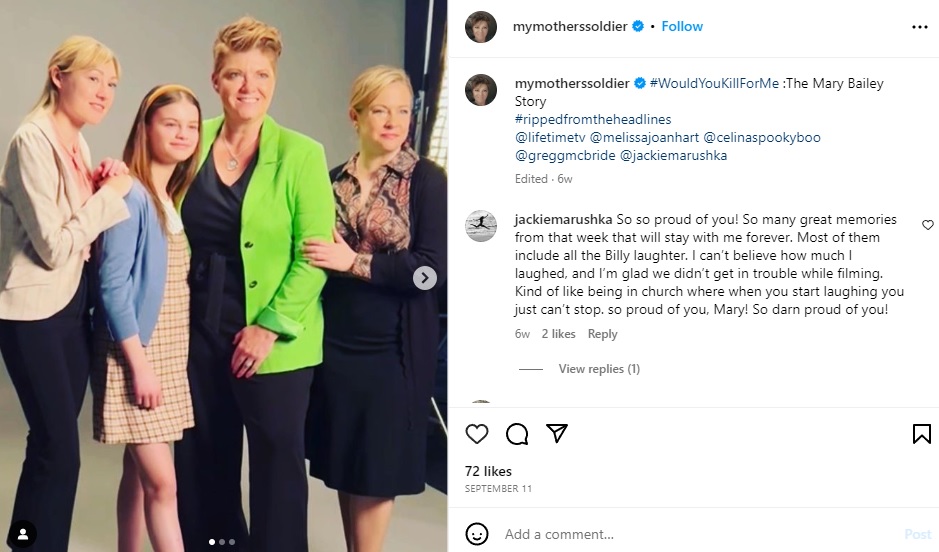Viewport: 939px width, 552px height.
Task: Open the emoji picker in the comment box
Action: coord(477,534)
